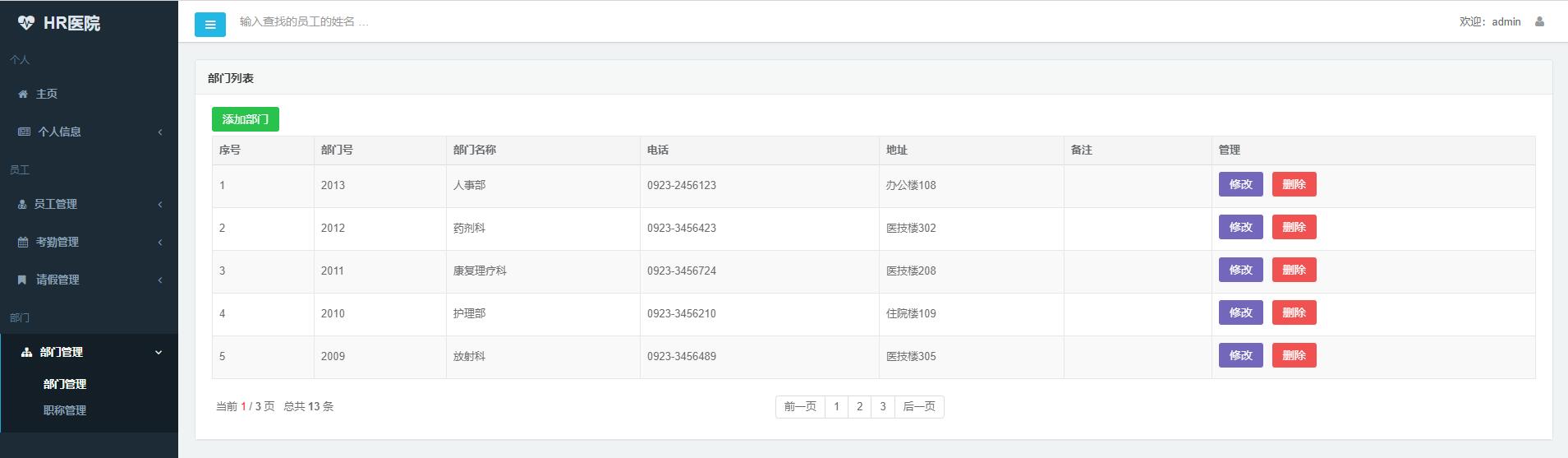Click the user profile icon beside admin
Image resolution: width=1568 pixels, height=458 pixels.
[1539, 22]
